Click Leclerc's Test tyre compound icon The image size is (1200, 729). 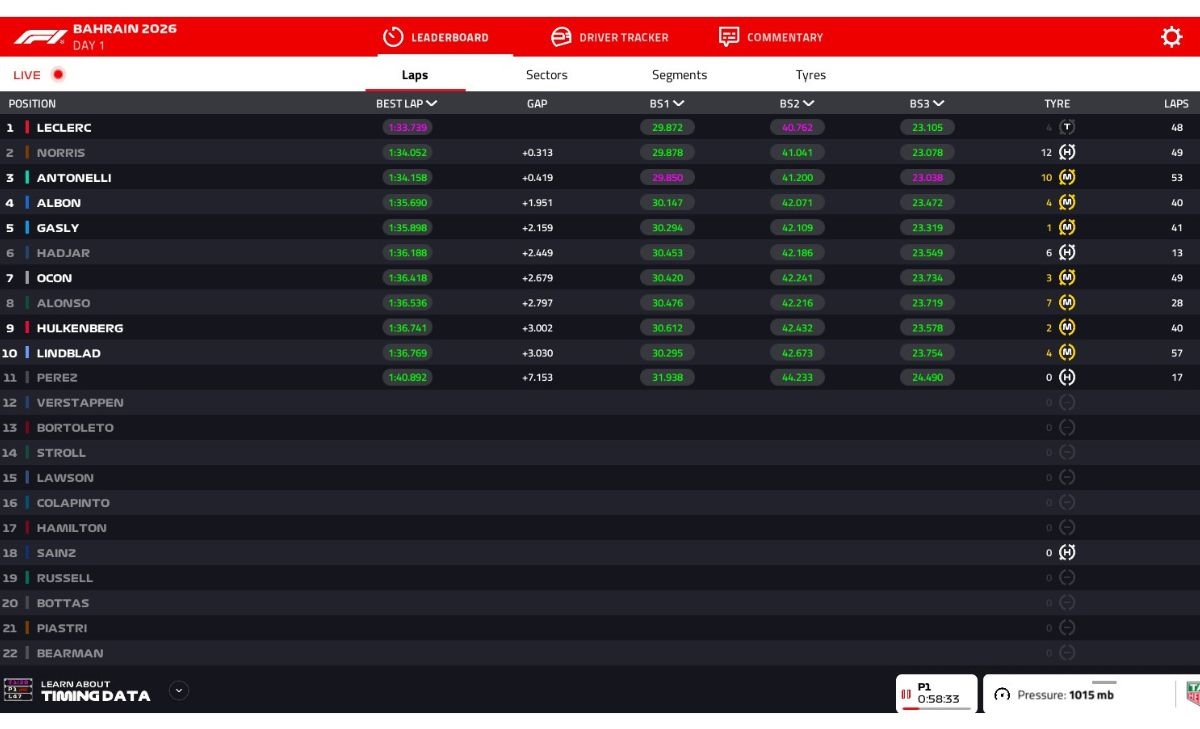tap(1066, 127)
